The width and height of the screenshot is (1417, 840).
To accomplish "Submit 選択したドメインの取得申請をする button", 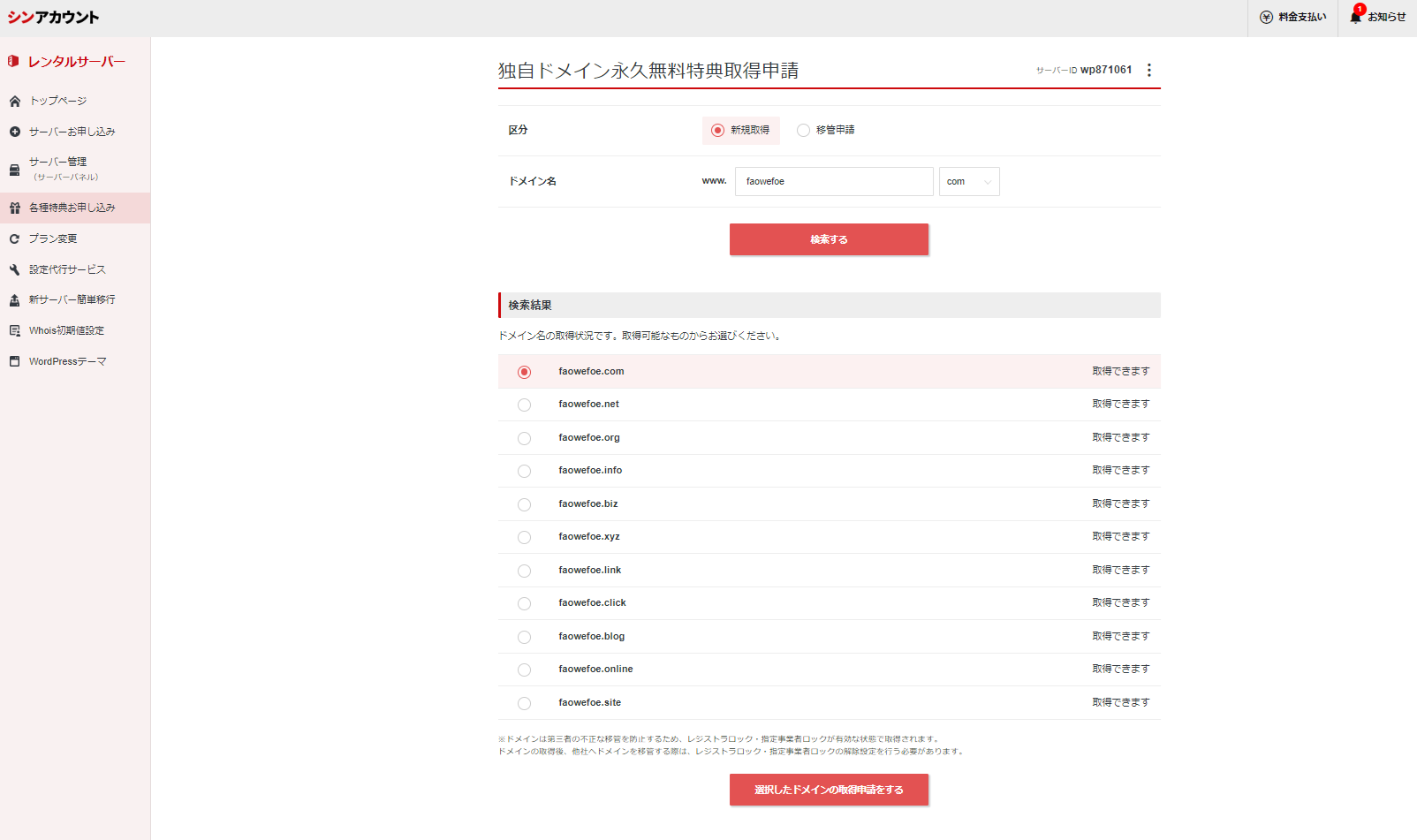I will (829, 790).
